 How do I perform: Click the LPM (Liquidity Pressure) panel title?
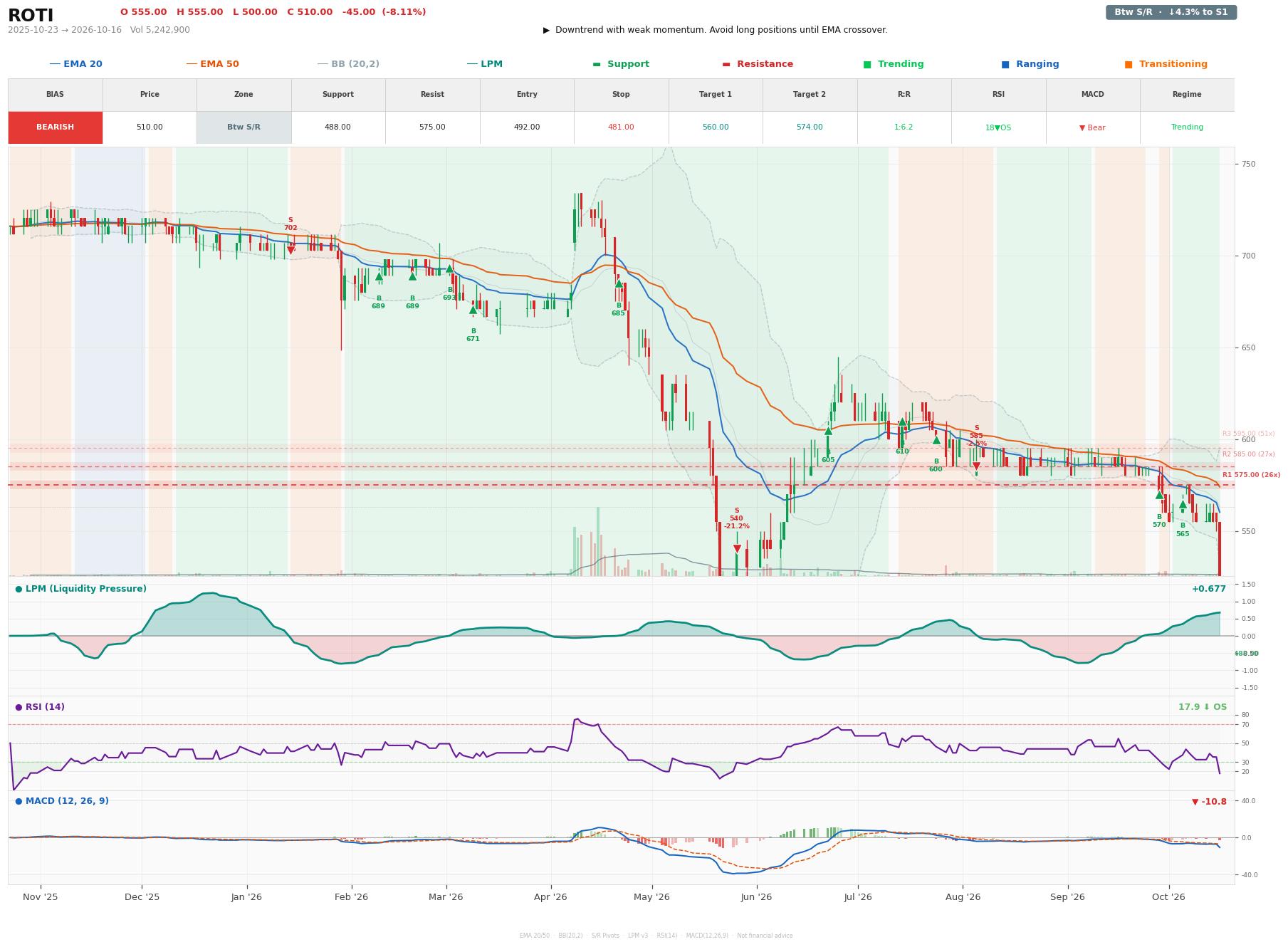80,589
